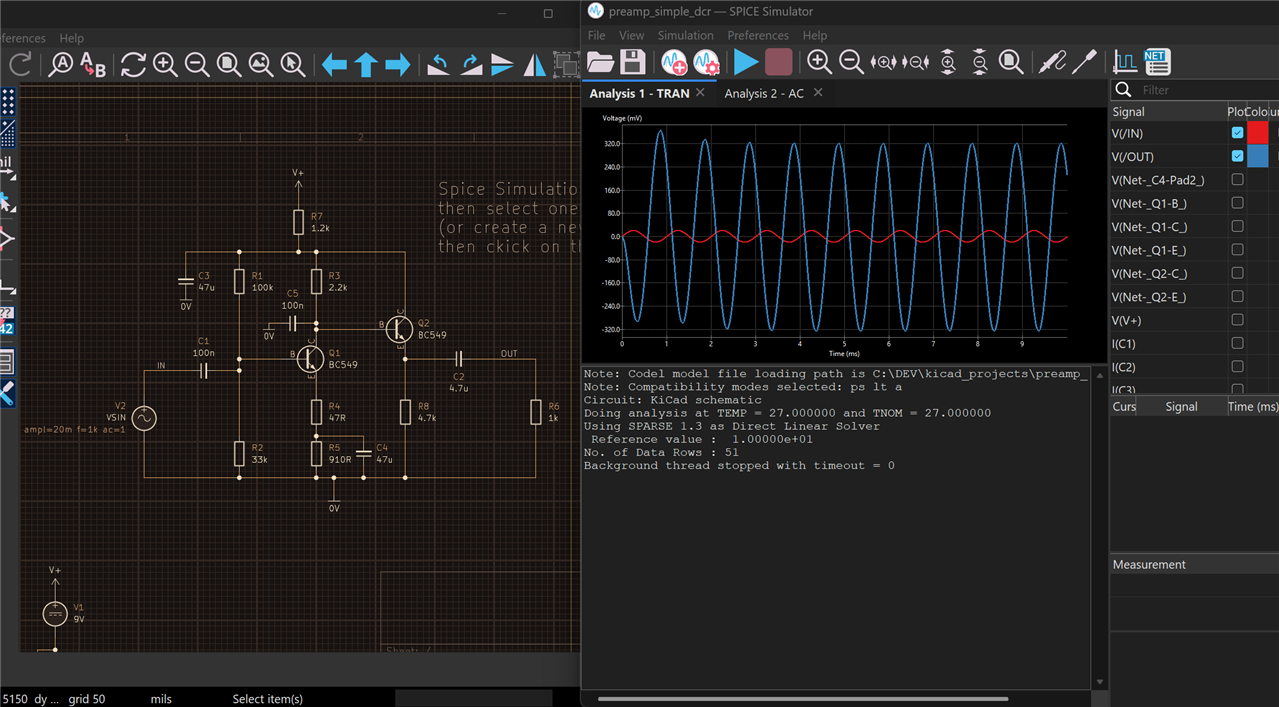Change V(/IN) red colour swatch
The height and width of the screenshot is (707, 1279).
click(x=1257, y=133)
